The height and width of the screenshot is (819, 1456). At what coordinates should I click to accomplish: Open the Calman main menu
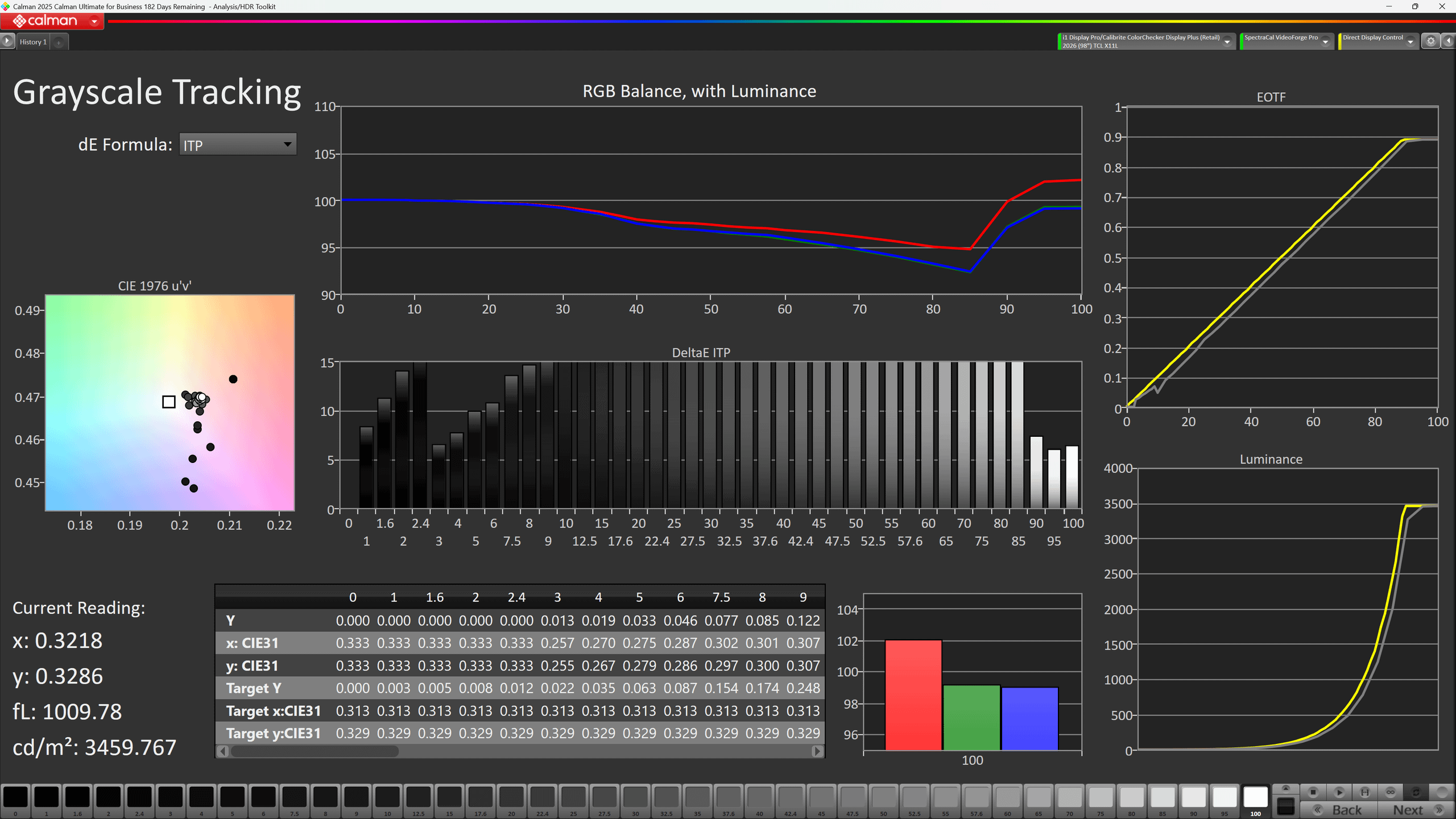52,22
